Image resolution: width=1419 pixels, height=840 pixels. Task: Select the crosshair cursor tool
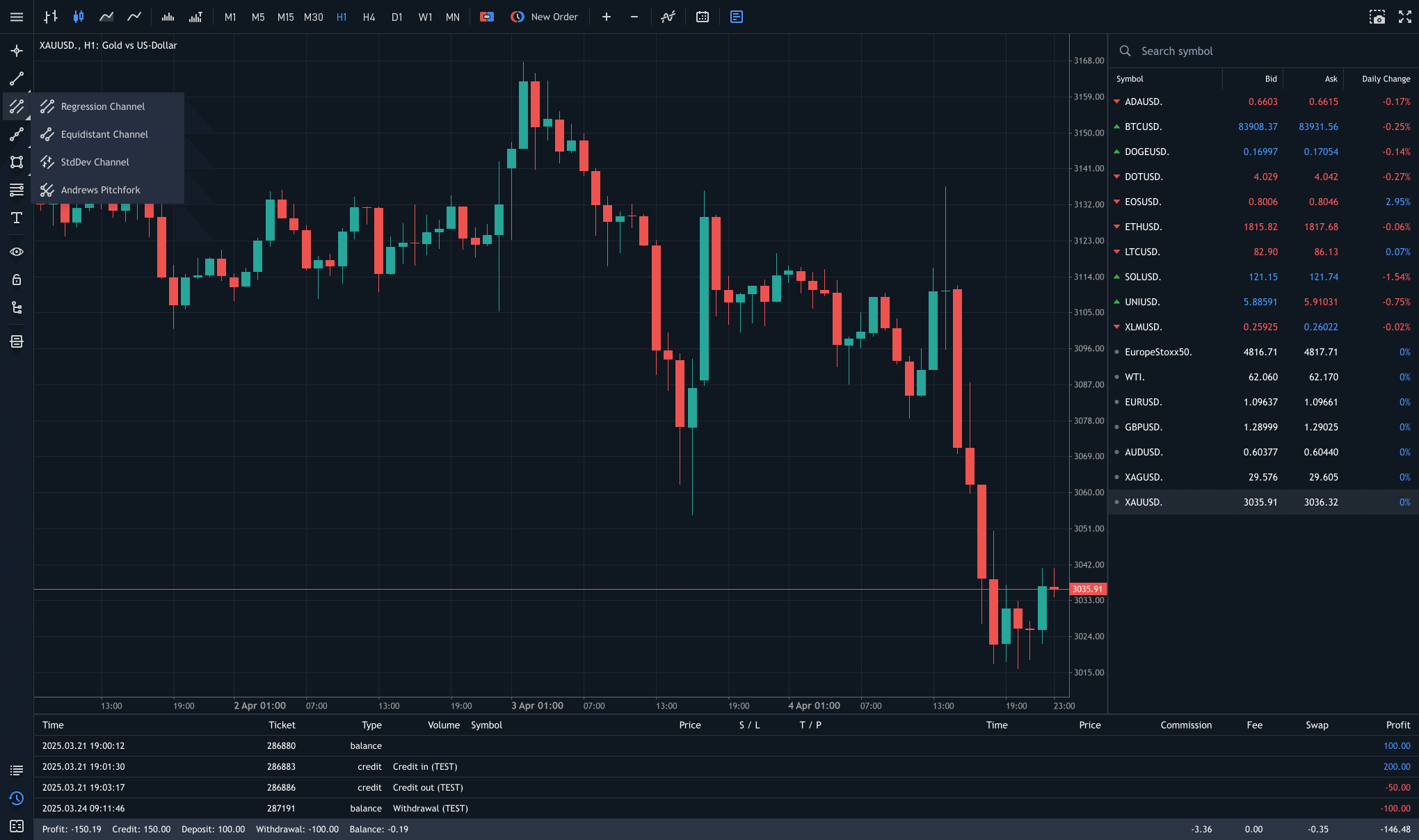pos(17,51)
